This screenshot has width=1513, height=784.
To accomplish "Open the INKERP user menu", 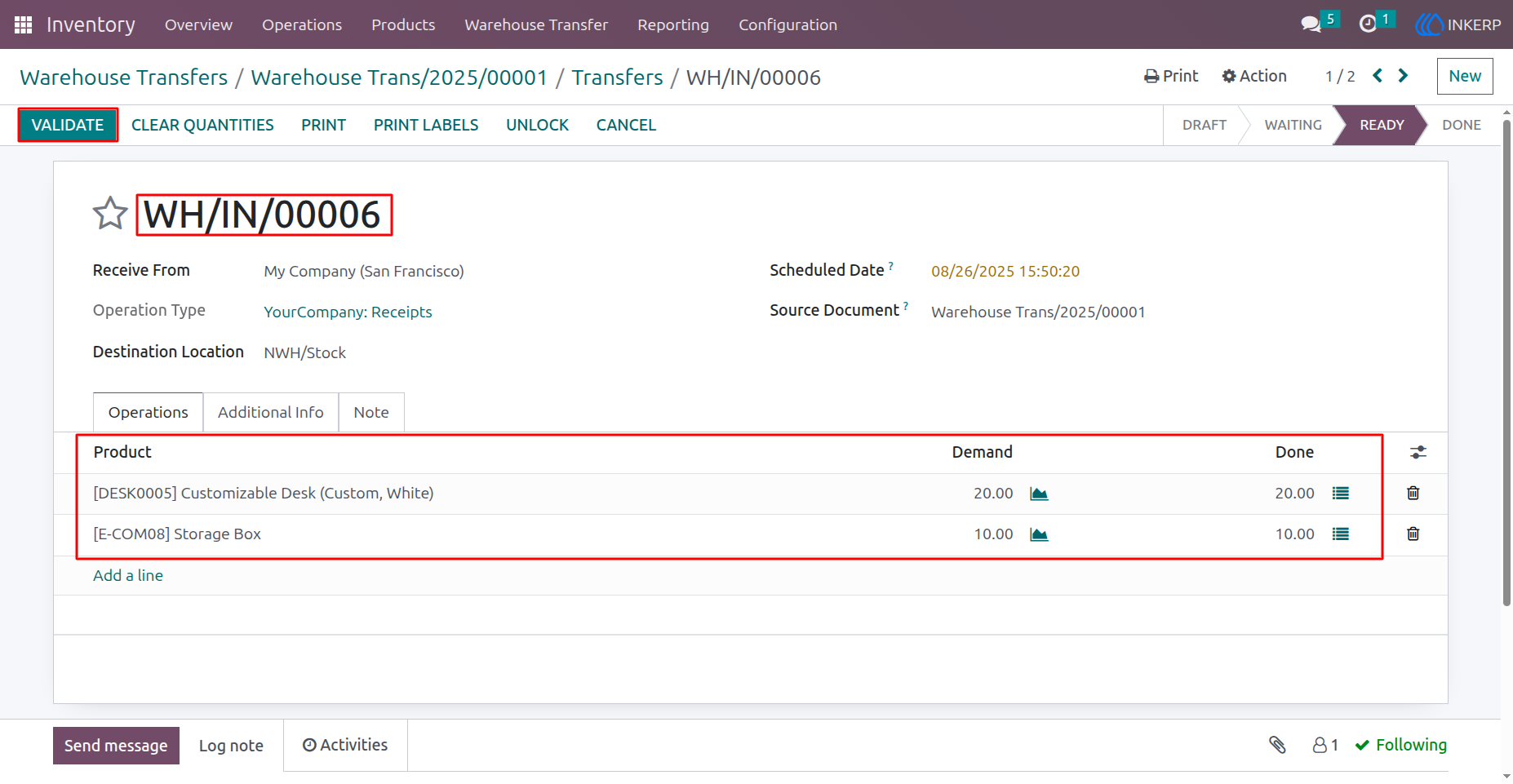I will click(x=1458, y=24).
